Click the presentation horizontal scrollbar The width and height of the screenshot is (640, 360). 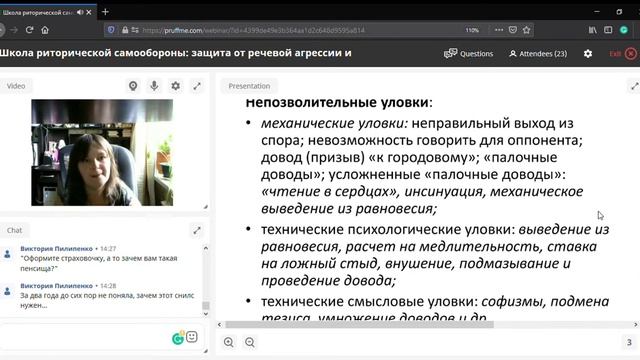point(359,324)
